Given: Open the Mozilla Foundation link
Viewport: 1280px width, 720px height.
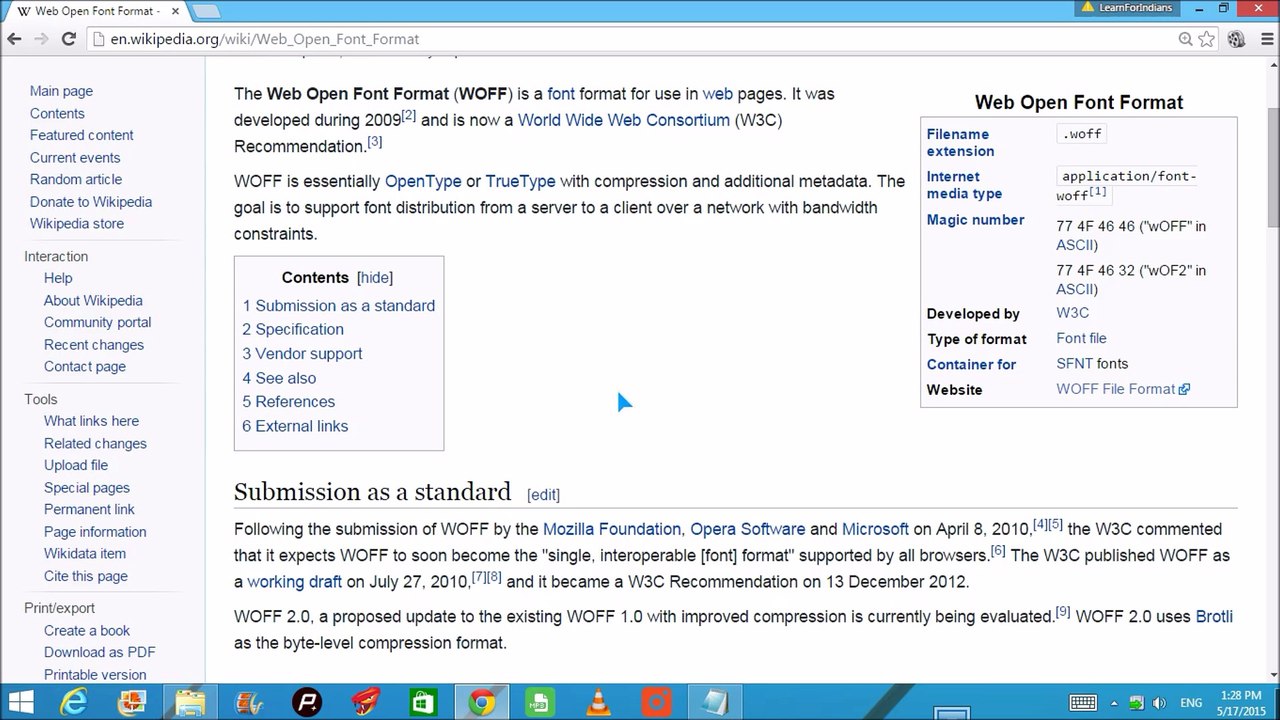Looking at the screenshot, I should (612, 529).
